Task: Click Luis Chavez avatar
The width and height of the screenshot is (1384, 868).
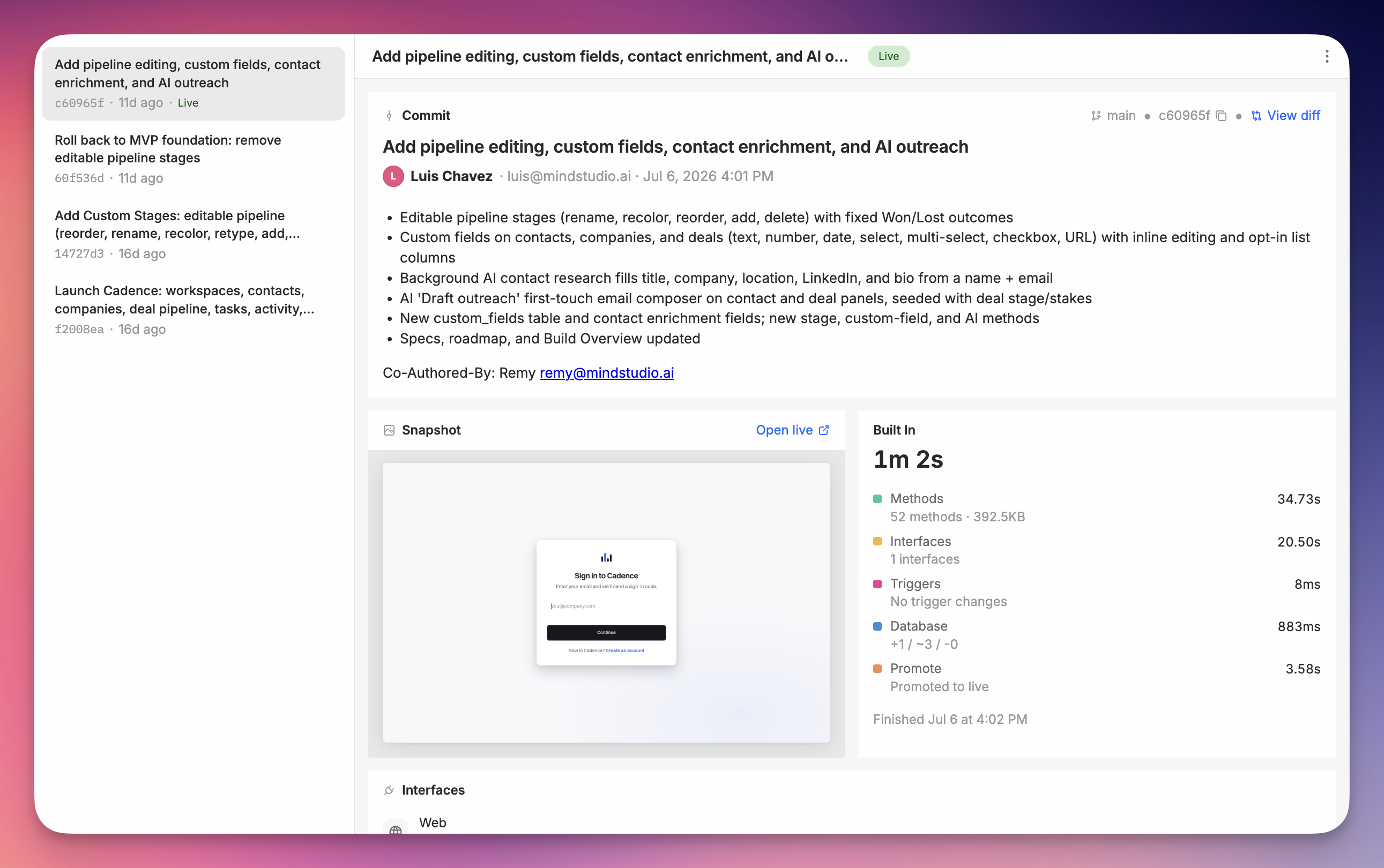Action: tap(393, 176)
